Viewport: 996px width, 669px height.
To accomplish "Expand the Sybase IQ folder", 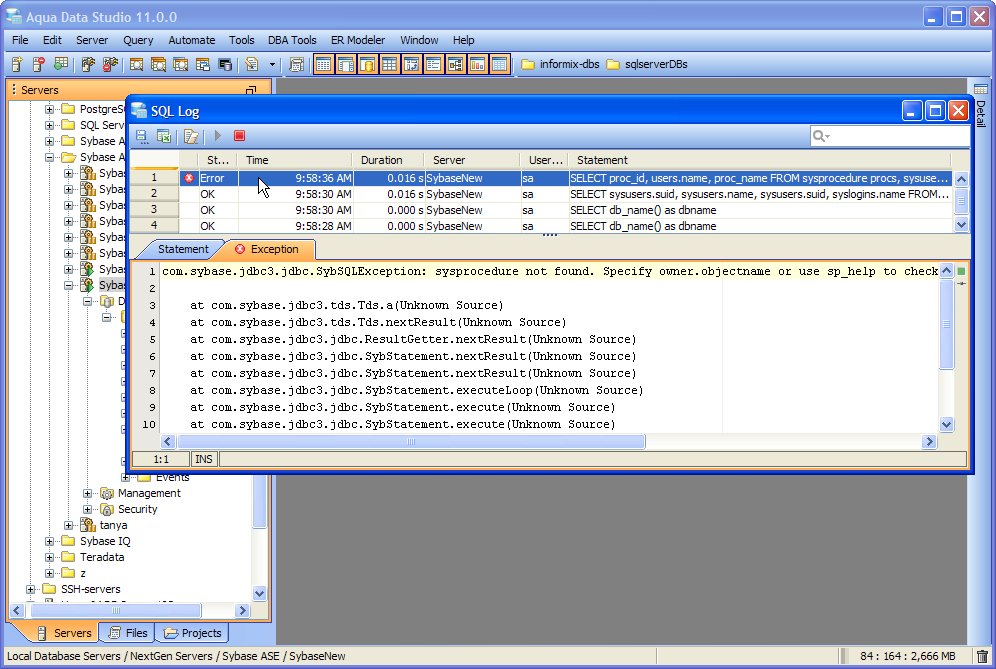I will pos(50,541).
